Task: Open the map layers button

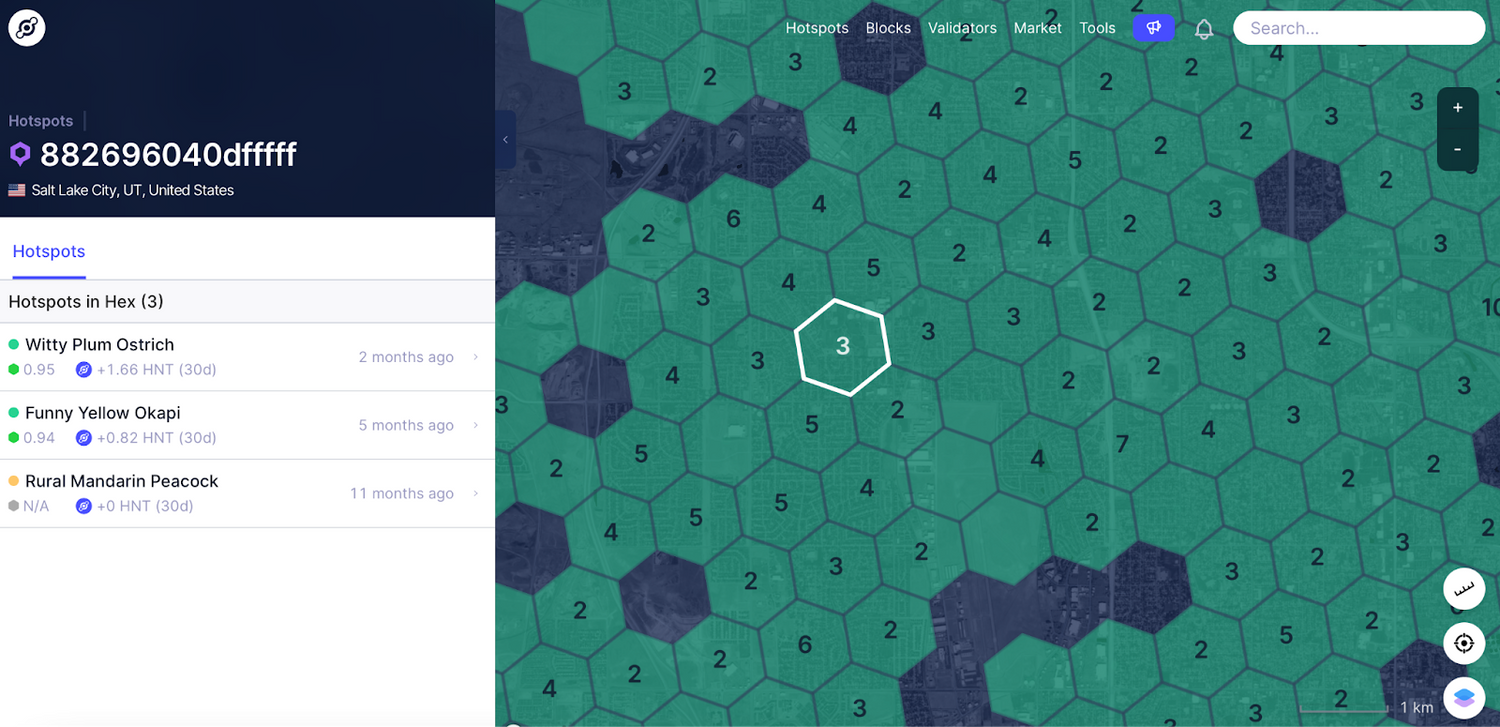Action: tap(1463, 697)
